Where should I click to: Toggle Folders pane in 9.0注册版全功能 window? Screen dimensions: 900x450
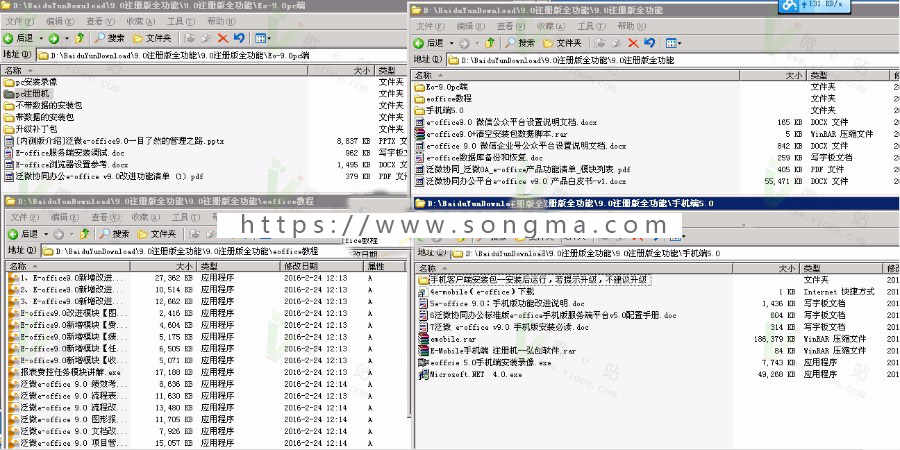point(562,43)
